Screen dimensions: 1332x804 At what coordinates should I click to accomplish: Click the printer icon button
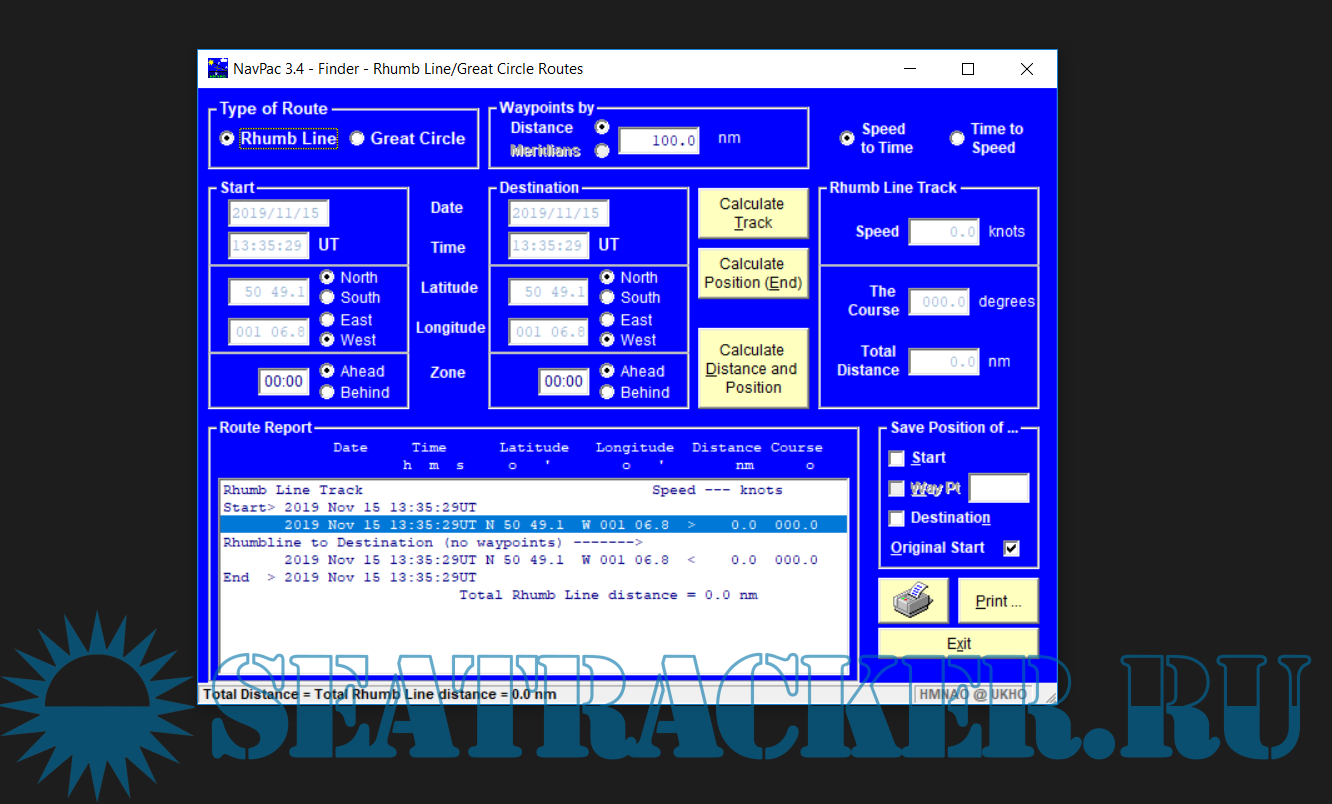point(913,601)
